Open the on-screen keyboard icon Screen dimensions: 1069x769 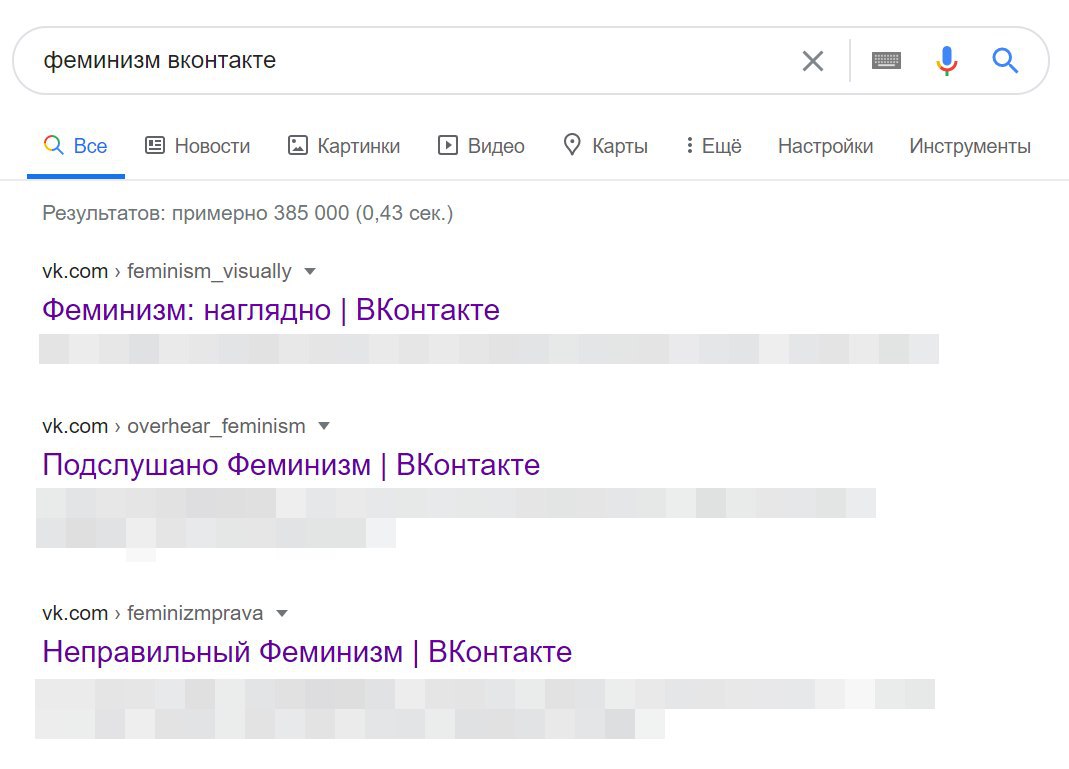[886, 61]
